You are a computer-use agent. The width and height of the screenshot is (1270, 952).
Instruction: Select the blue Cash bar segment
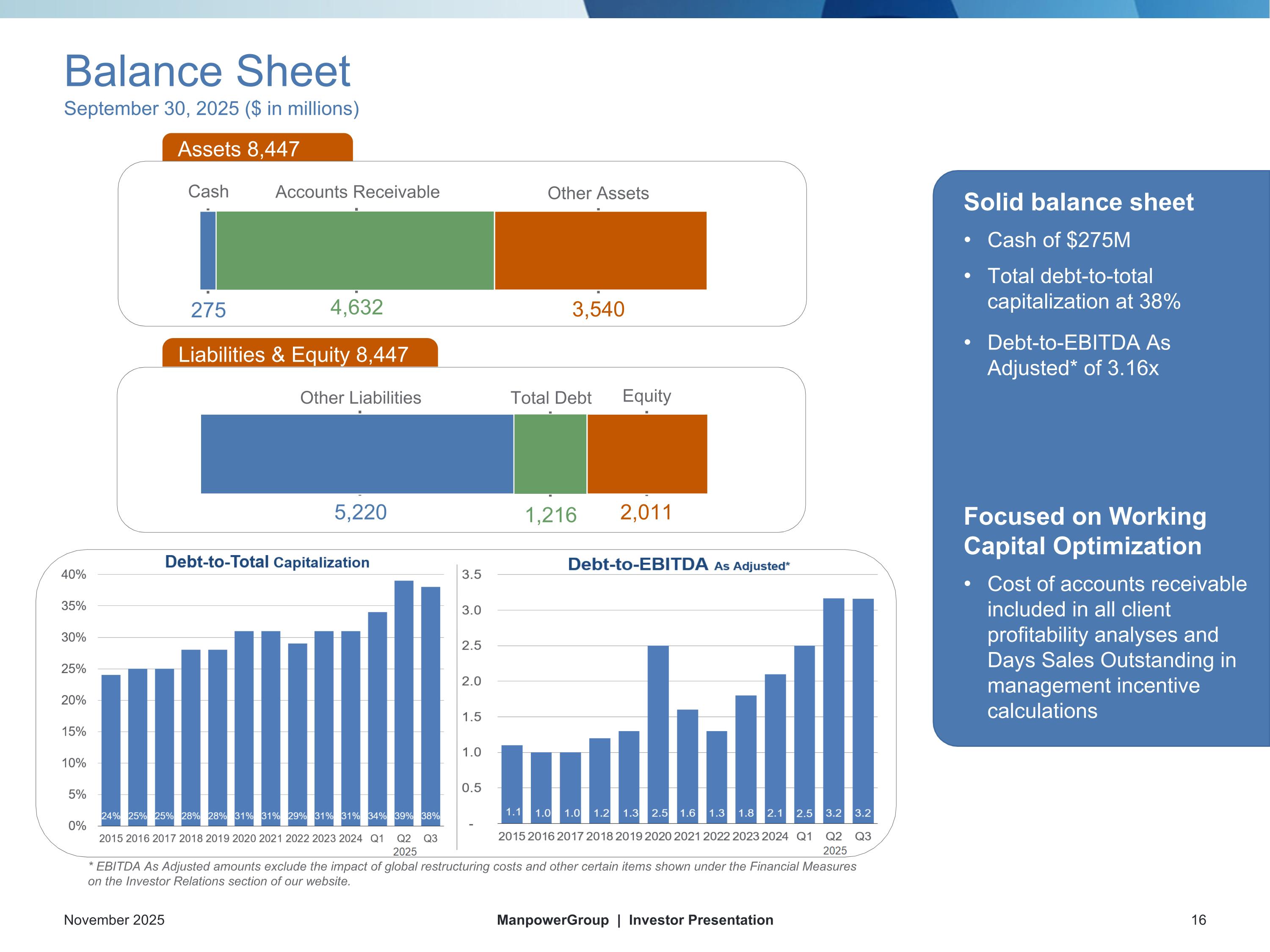pyautogui.click(x=208, y=251)
